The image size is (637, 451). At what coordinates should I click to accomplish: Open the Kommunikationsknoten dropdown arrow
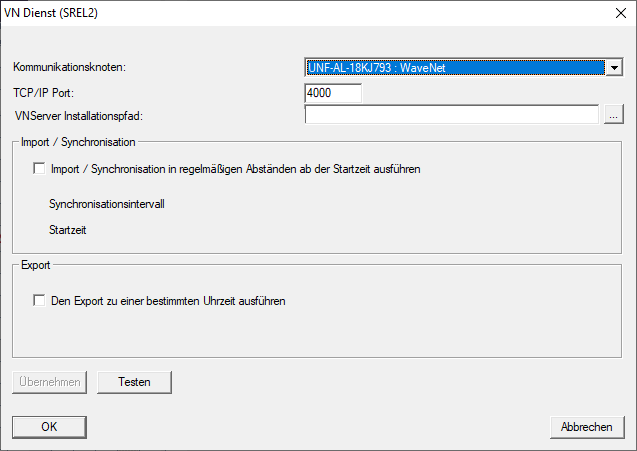click(614, 68)
